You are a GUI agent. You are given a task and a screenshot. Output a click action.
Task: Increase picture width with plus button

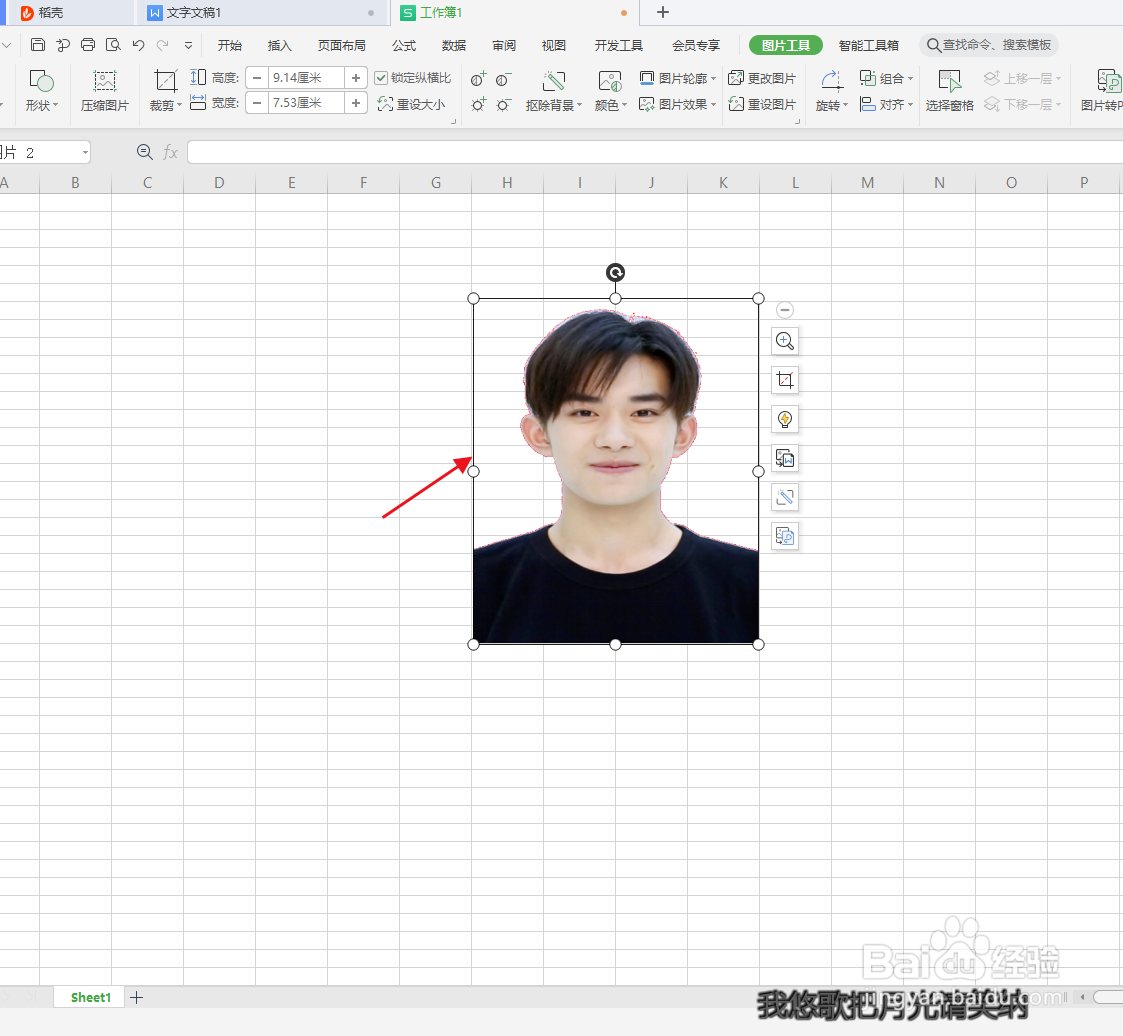[x=356, y=103]
